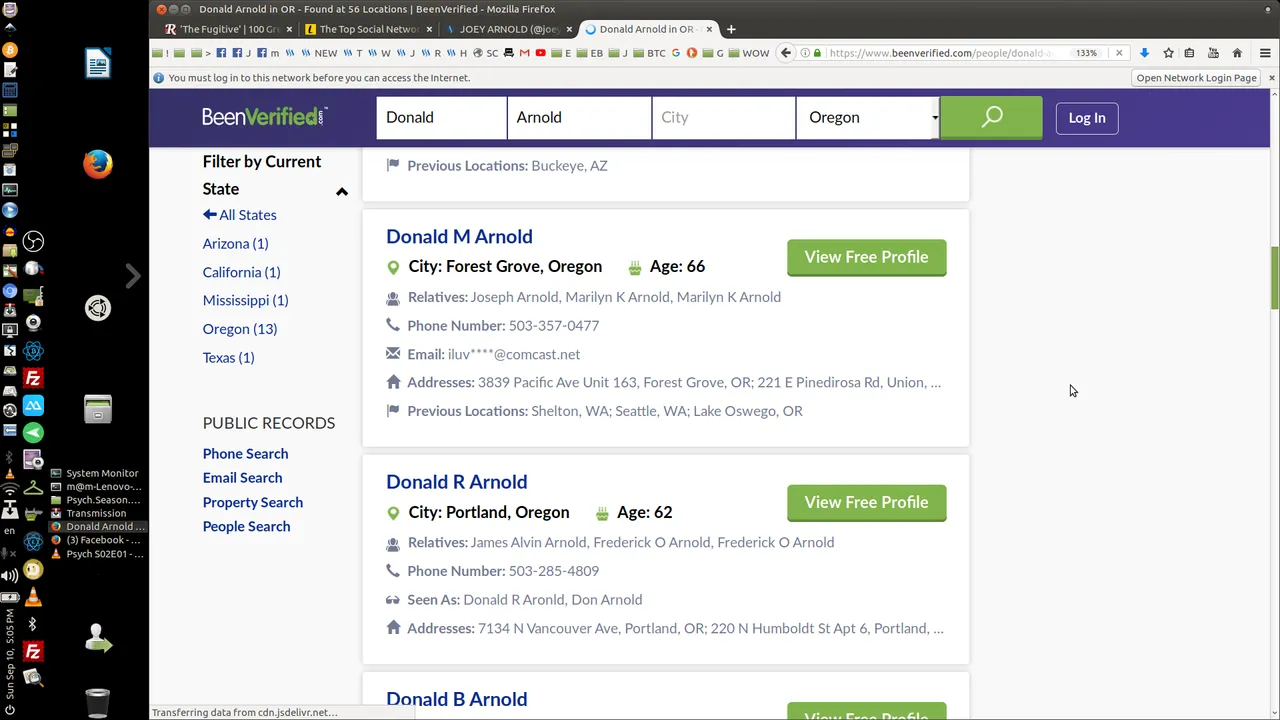The image size is (1280, 720).
Task: Open the trash can icon
Action: coord(98,703)
